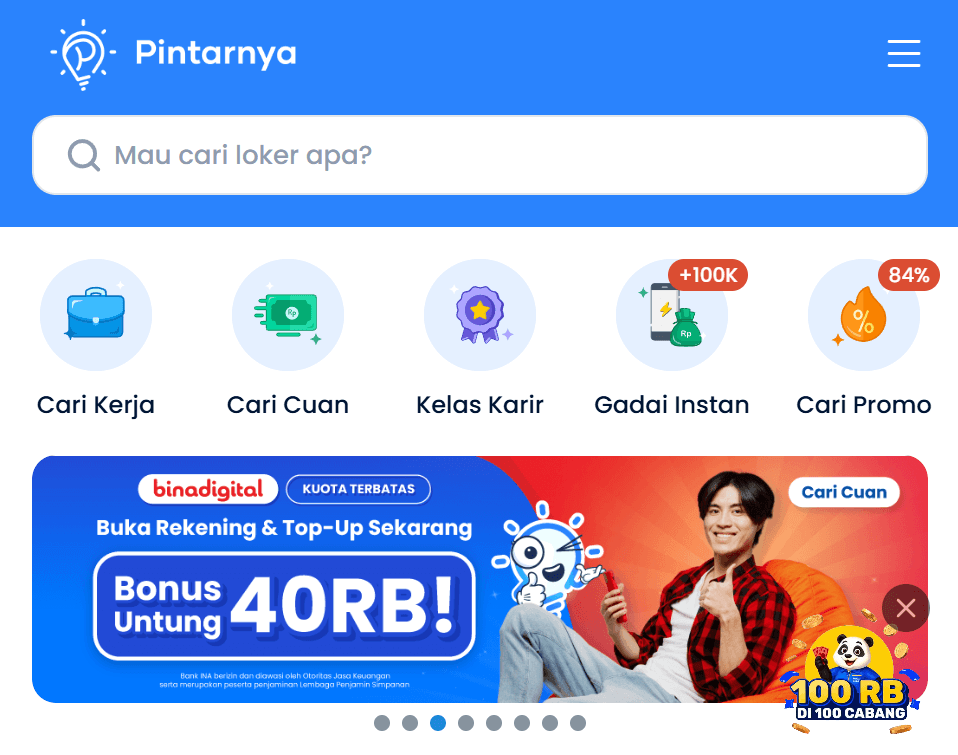Open the Cari Cuan money icon
This screenshot has width=958, height=755.
(288, 315)
